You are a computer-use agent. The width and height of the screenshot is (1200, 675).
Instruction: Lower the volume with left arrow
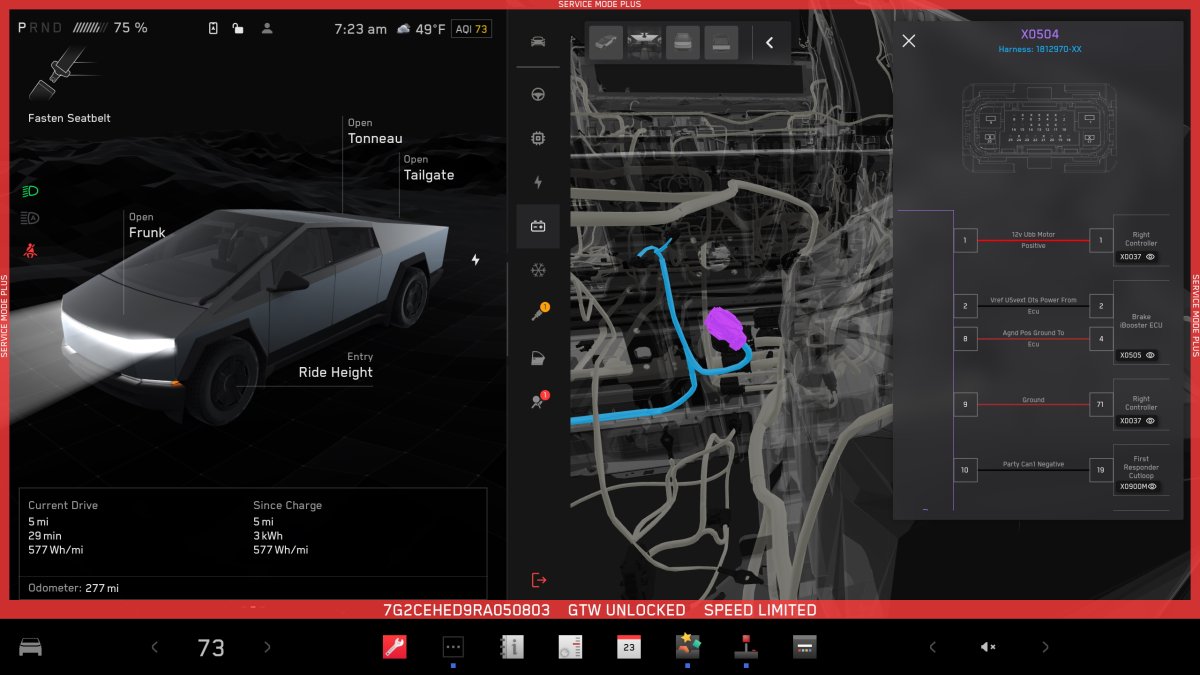[x=932, y=647]
